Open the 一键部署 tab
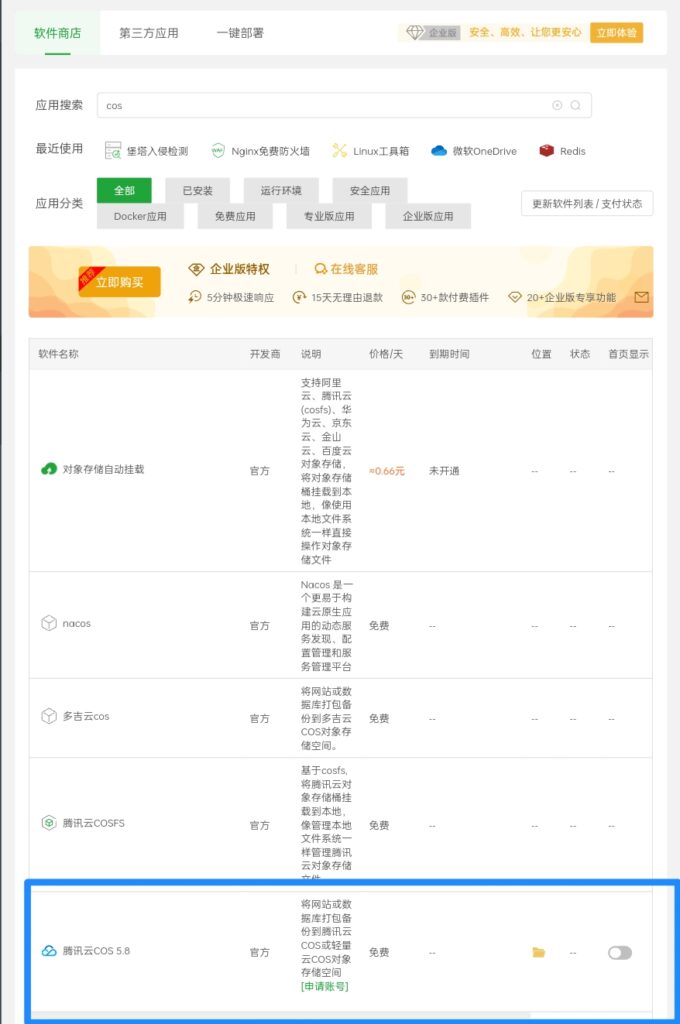The height and width of the screenshot is (1024, 680). tap(240, 33)
